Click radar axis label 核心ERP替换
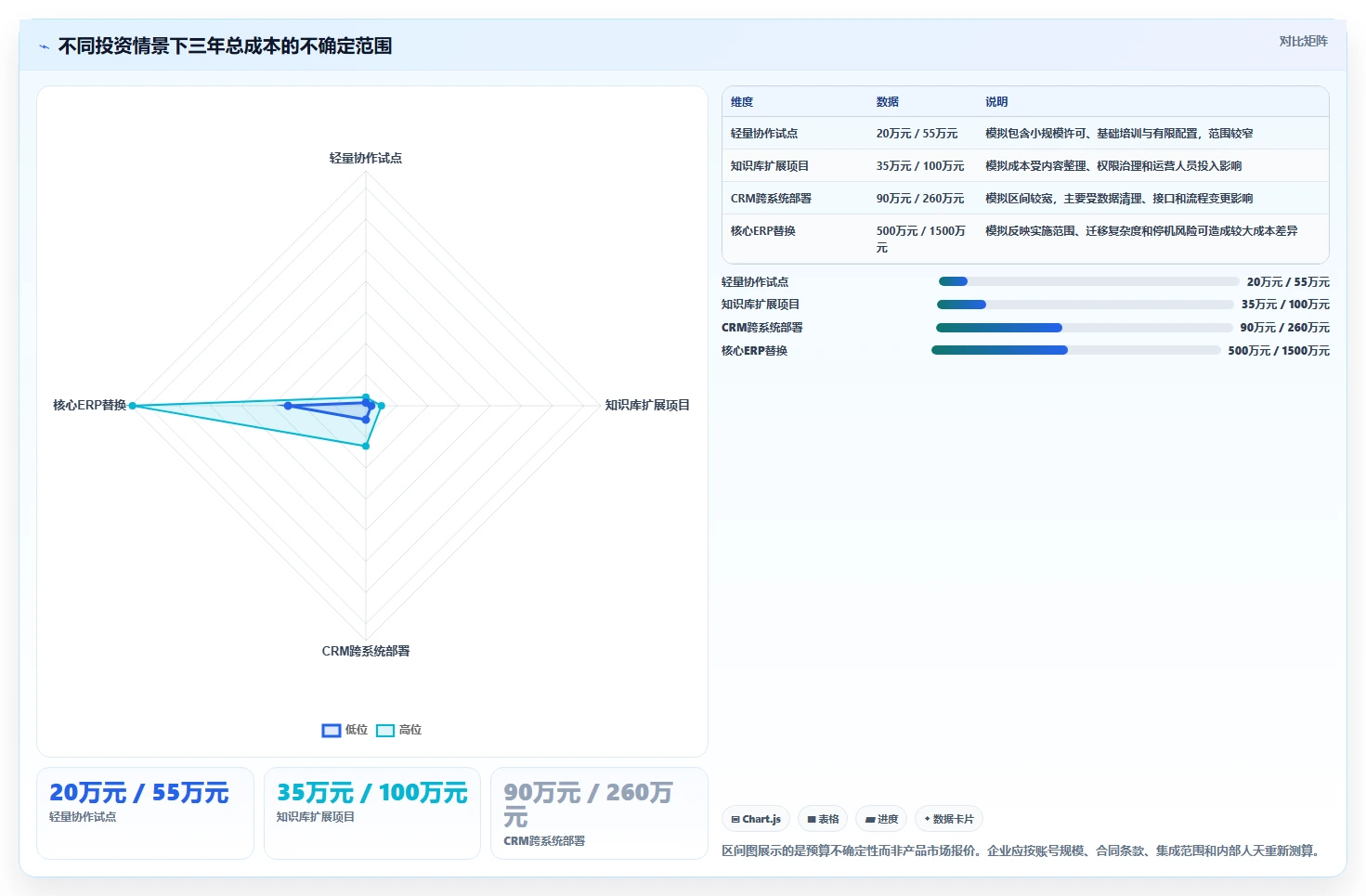 pos(89,405)
